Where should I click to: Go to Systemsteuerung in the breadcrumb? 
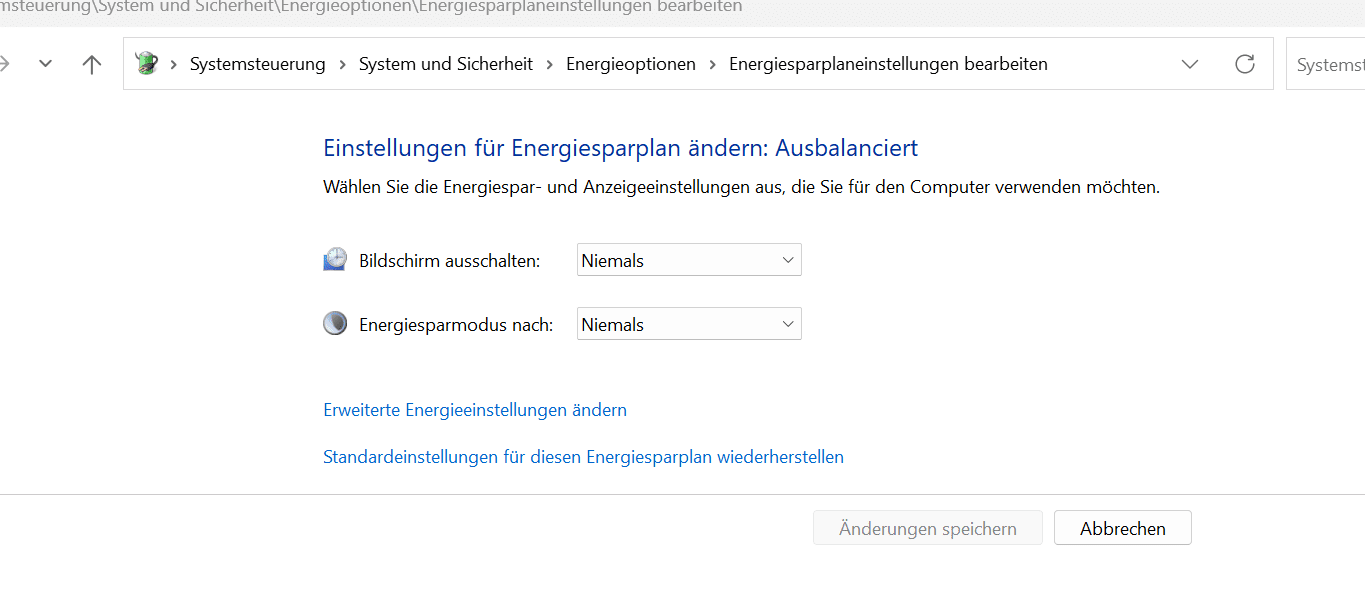tap(257, 64)
